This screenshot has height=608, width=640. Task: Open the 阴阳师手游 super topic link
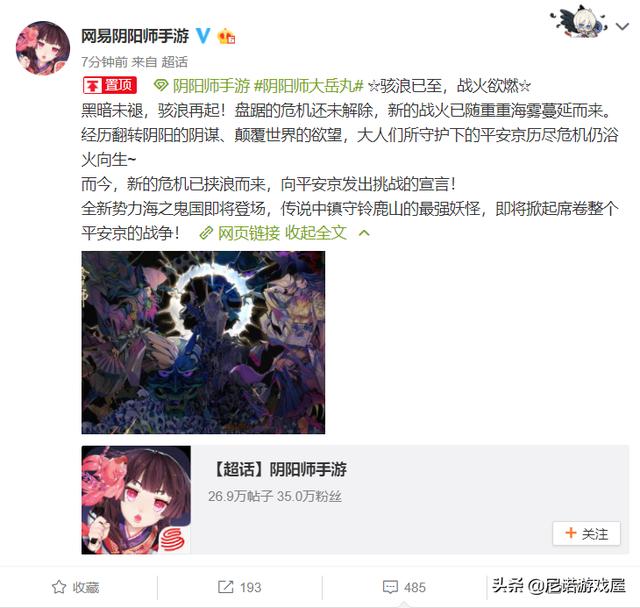211,86
